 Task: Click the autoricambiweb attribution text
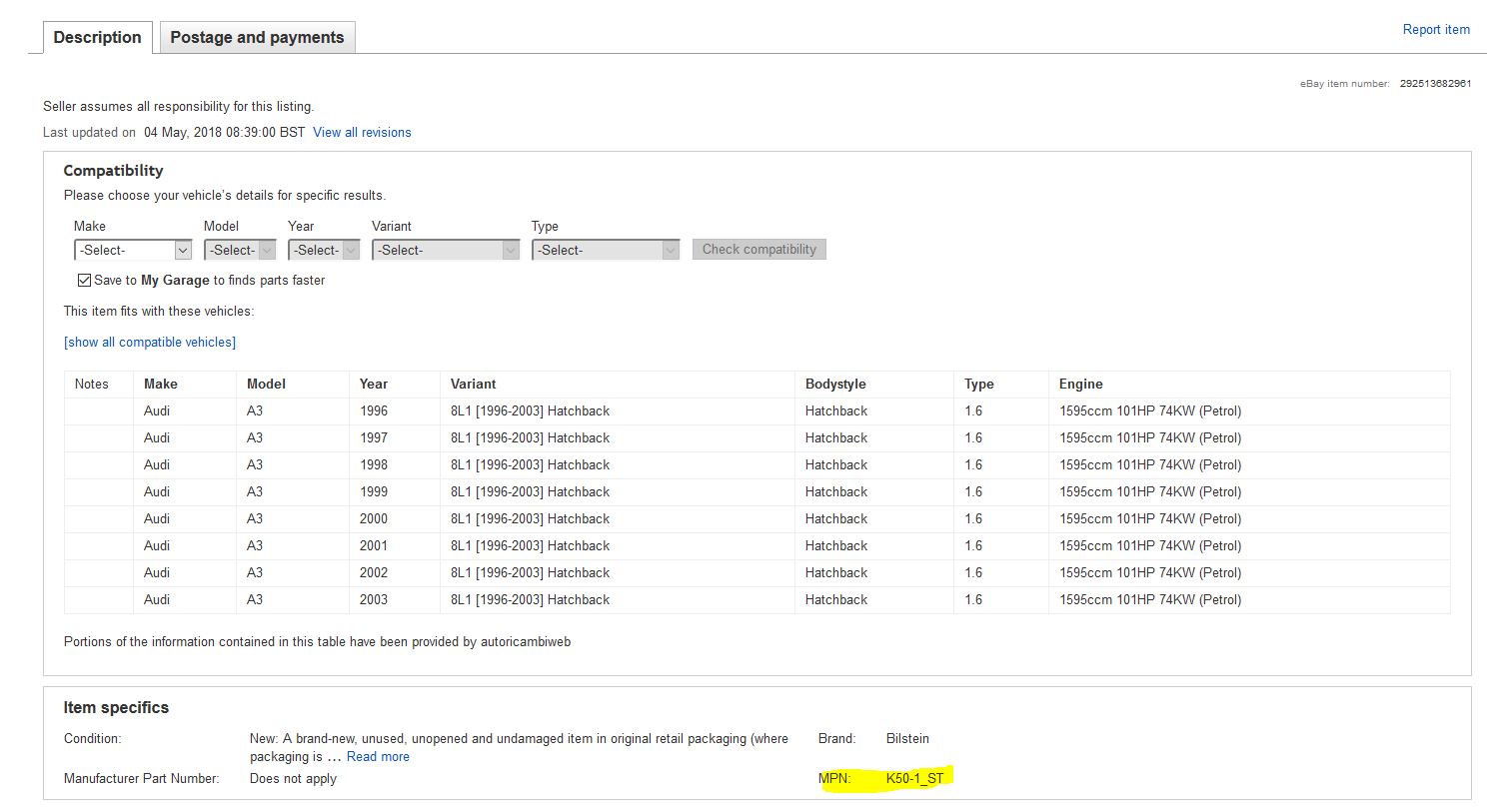coord(526,641)
